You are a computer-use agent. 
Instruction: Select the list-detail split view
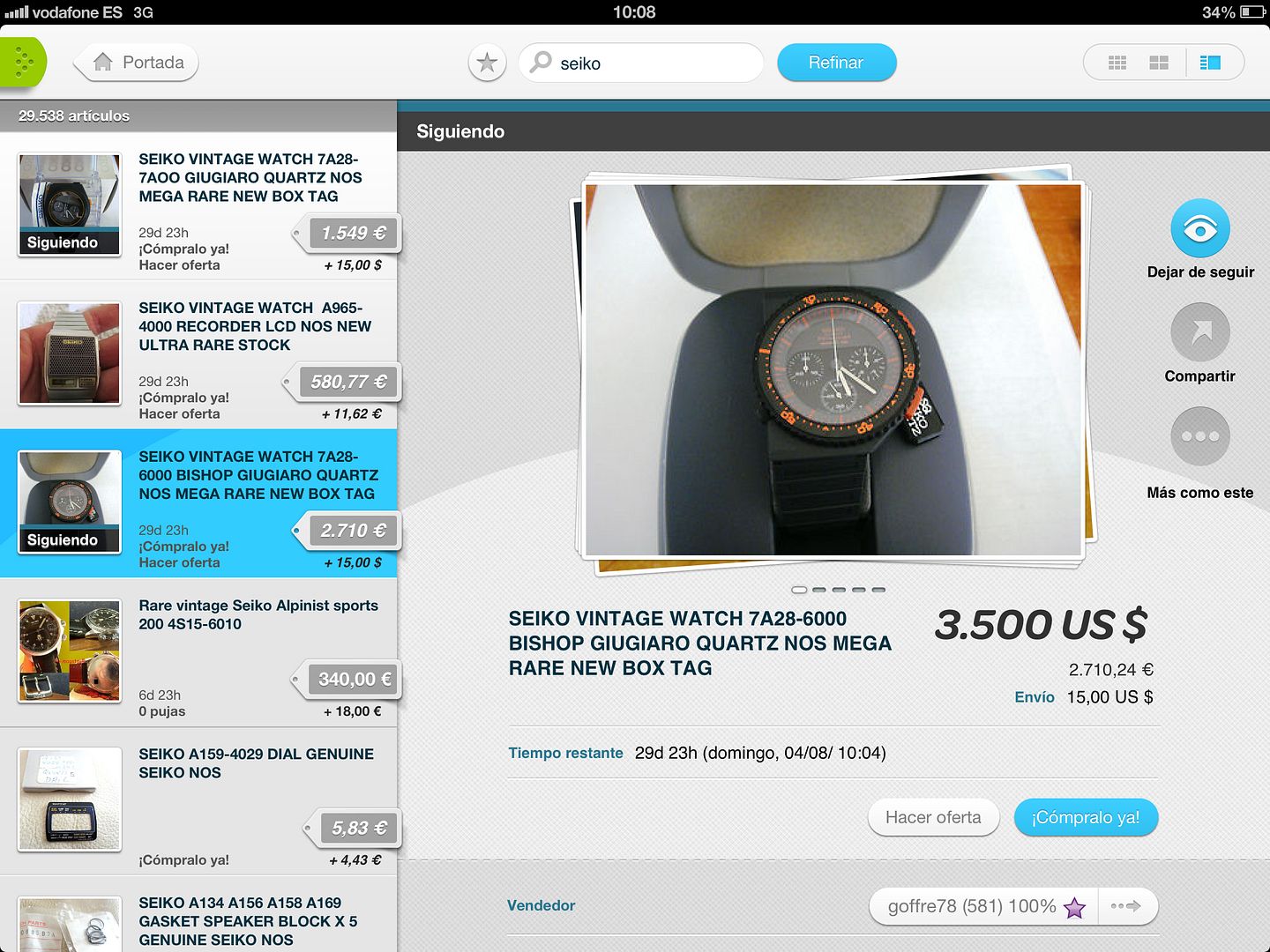tap(1210, 63)
